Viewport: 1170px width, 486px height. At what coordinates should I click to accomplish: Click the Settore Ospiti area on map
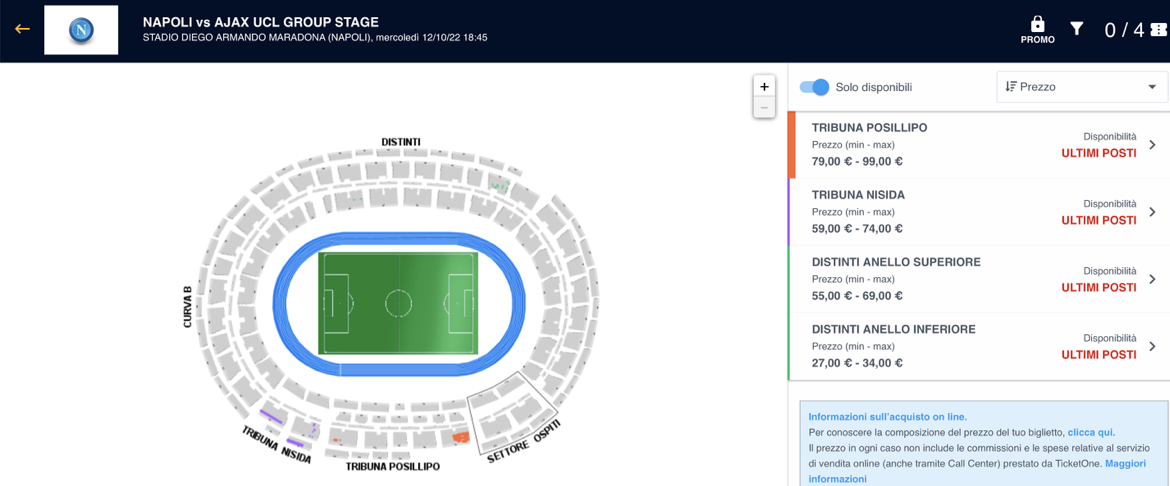(512, 412)
